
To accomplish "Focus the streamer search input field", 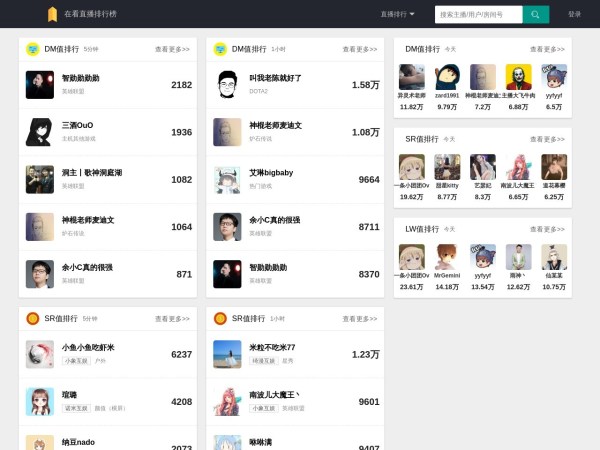I will (x=478, y=14).
